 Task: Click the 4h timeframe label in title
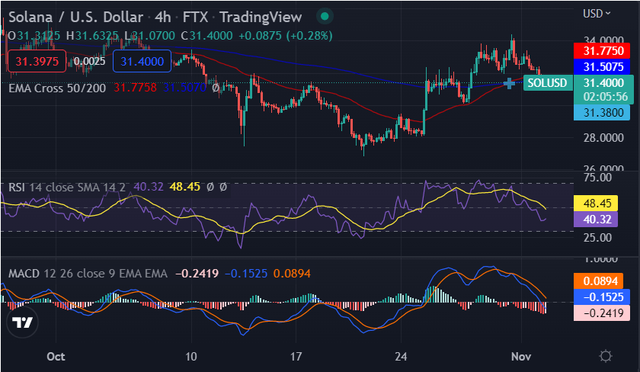pos(163,17)
